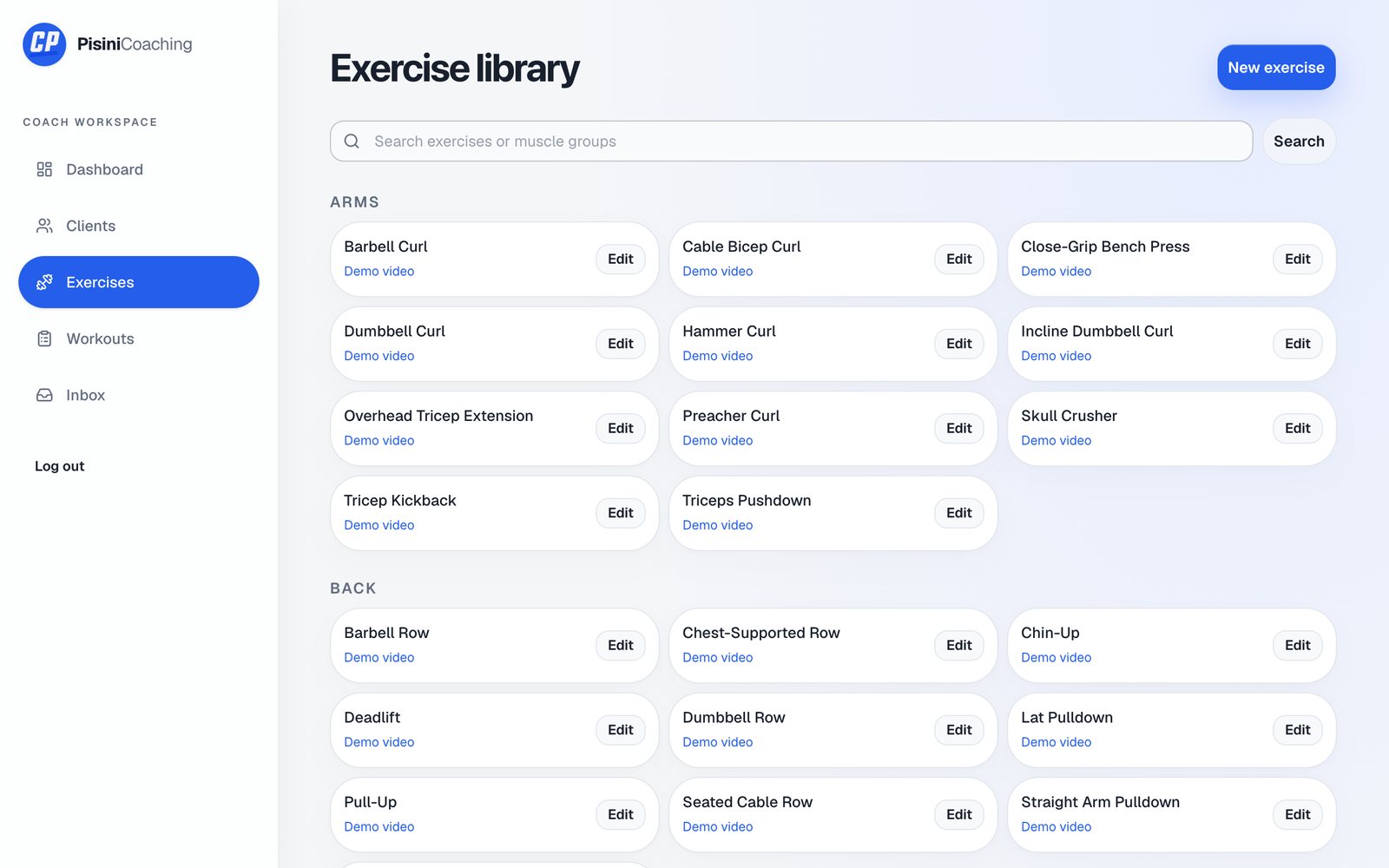The width and height of the screenshot is (1389, 868).
Task: Click the Inbox tray icon
Action: pyautogui.click(x=44, y=395)
